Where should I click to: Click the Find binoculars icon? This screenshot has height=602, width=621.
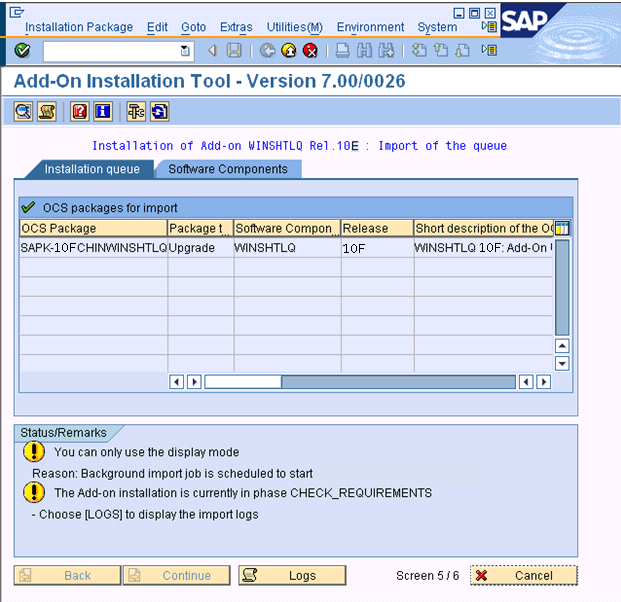click(x=364, y=51)
